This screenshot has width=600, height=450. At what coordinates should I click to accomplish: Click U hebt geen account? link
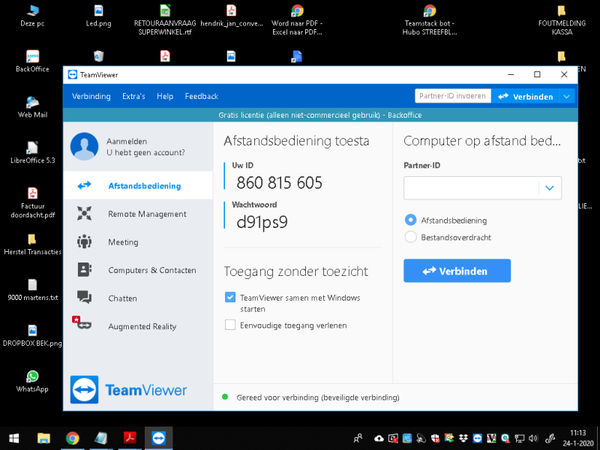tap(145, 152)
